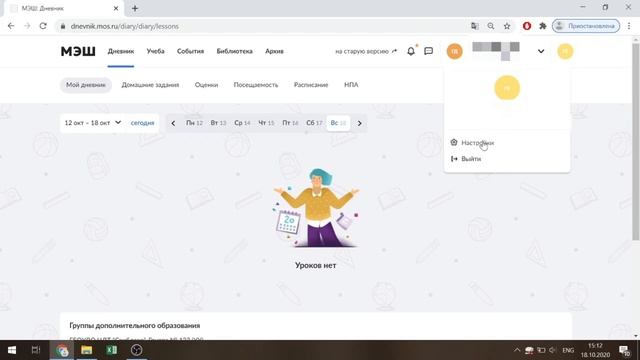Screen dimensions: 640x360
Task: Click the browser back arrow
Action: [x=11, y=26]
